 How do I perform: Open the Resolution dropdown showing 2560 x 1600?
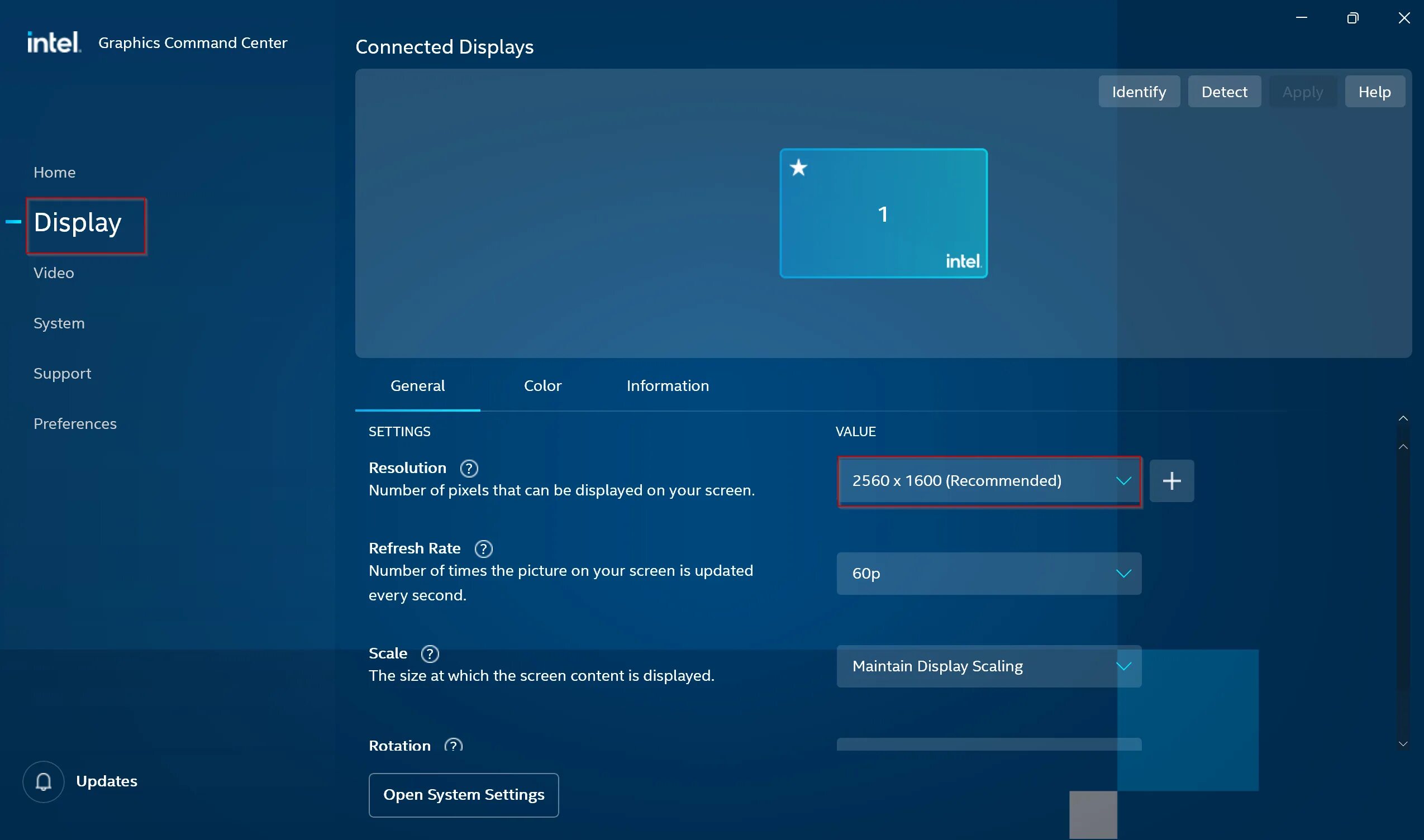[x=989, y=481]
